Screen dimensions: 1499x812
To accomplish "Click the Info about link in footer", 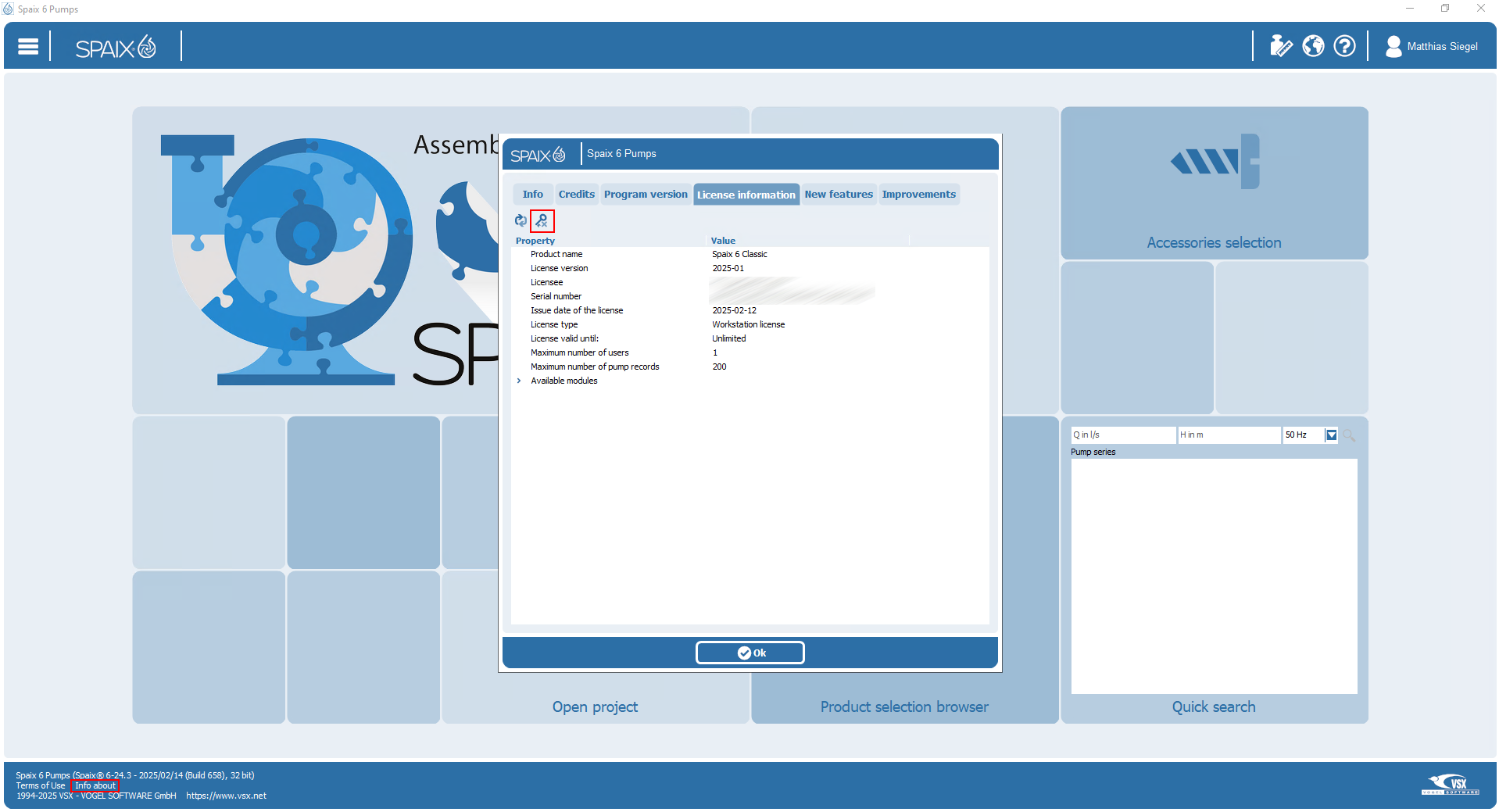I will click(x=95, y=786).
